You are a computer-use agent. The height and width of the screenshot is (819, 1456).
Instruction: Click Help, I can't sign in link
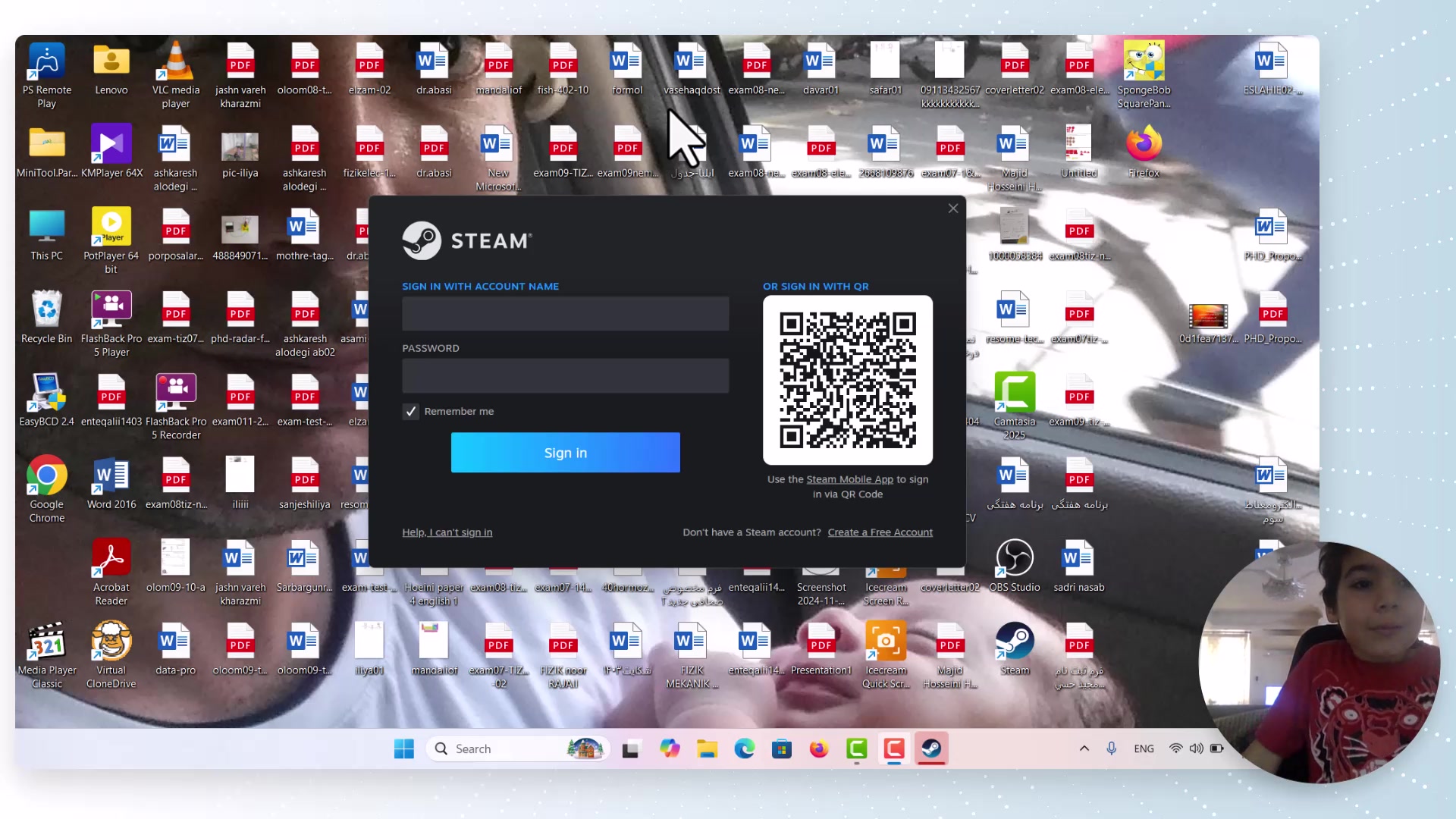447,532
